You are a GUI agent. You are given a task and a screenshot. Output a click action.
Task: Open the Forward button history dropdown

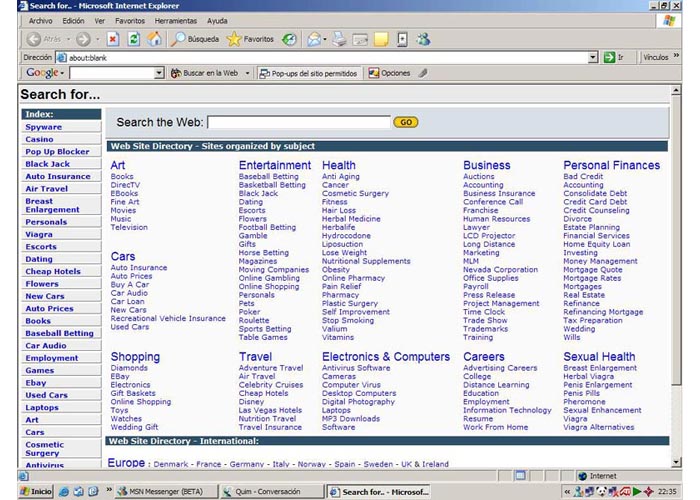click(x=98, y=39)
